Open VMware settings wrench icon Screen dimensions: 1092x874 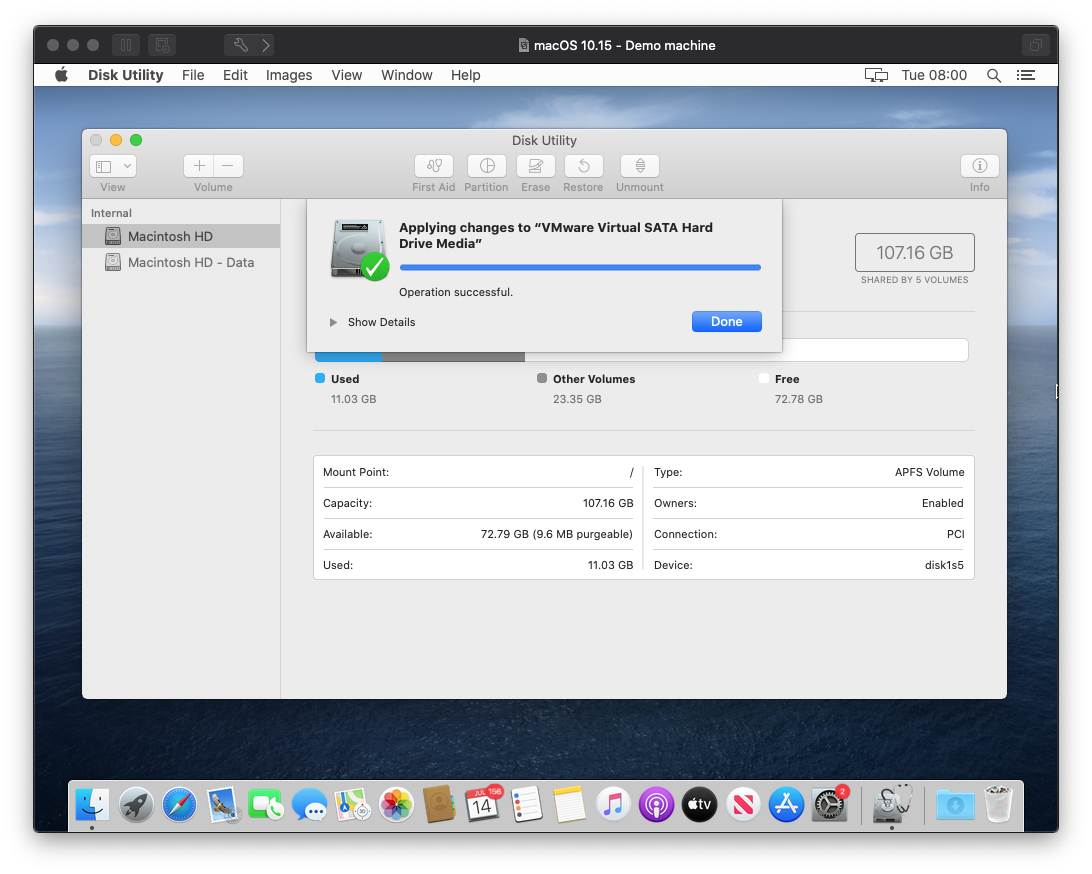point(240,45)
